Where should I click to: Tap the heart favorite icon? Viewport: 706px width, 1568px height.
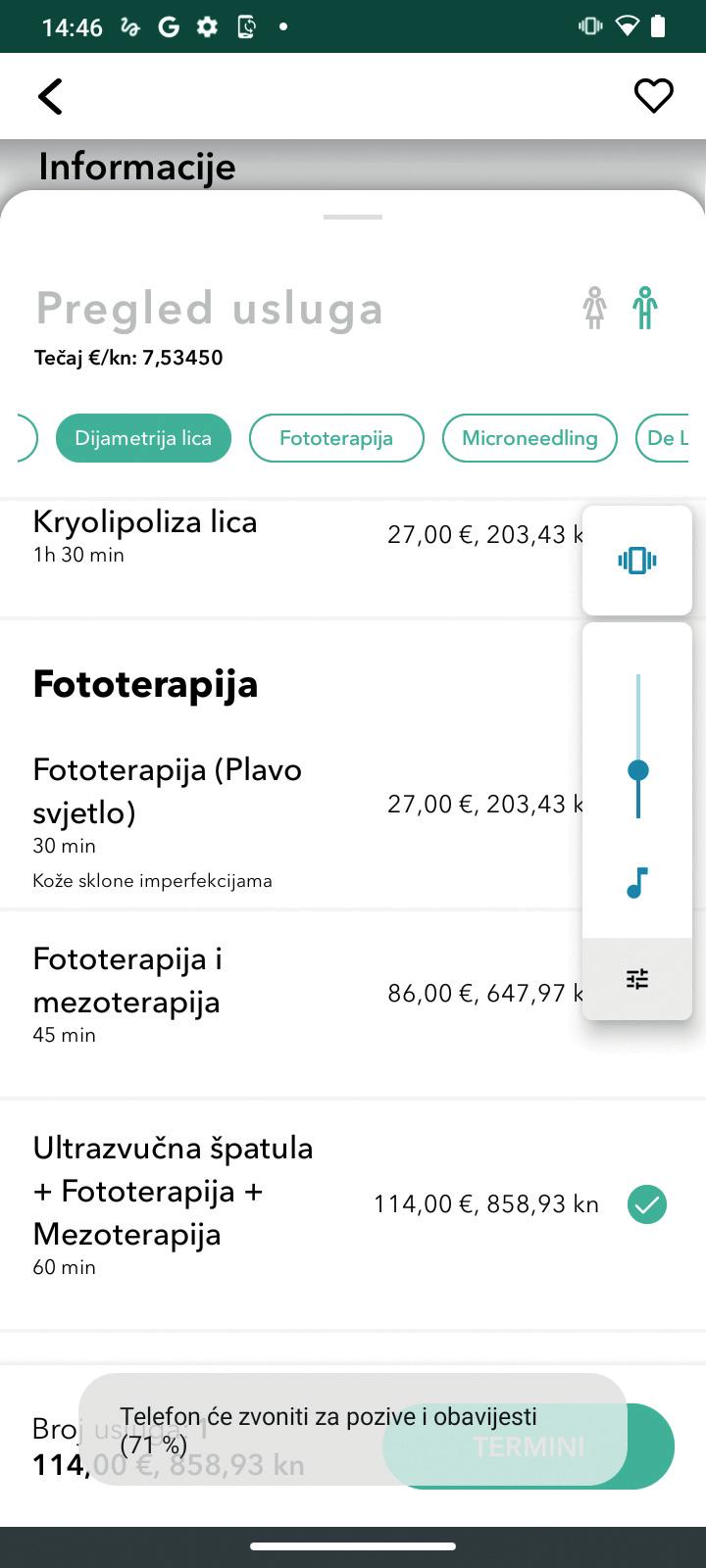(x=653, y=96)
